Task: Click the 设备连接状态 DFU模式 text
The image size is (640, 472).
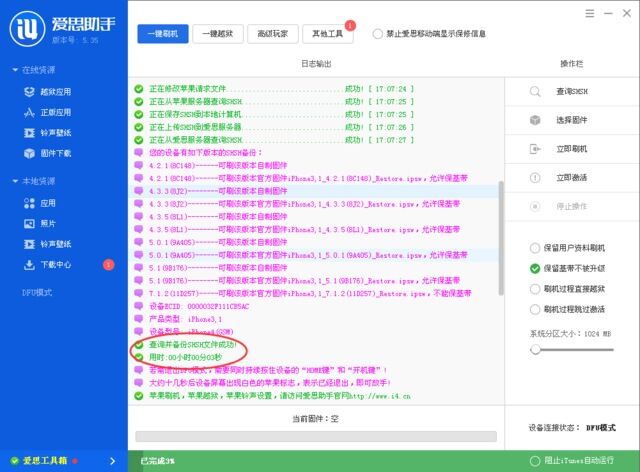Action: [x=572, y=427]
